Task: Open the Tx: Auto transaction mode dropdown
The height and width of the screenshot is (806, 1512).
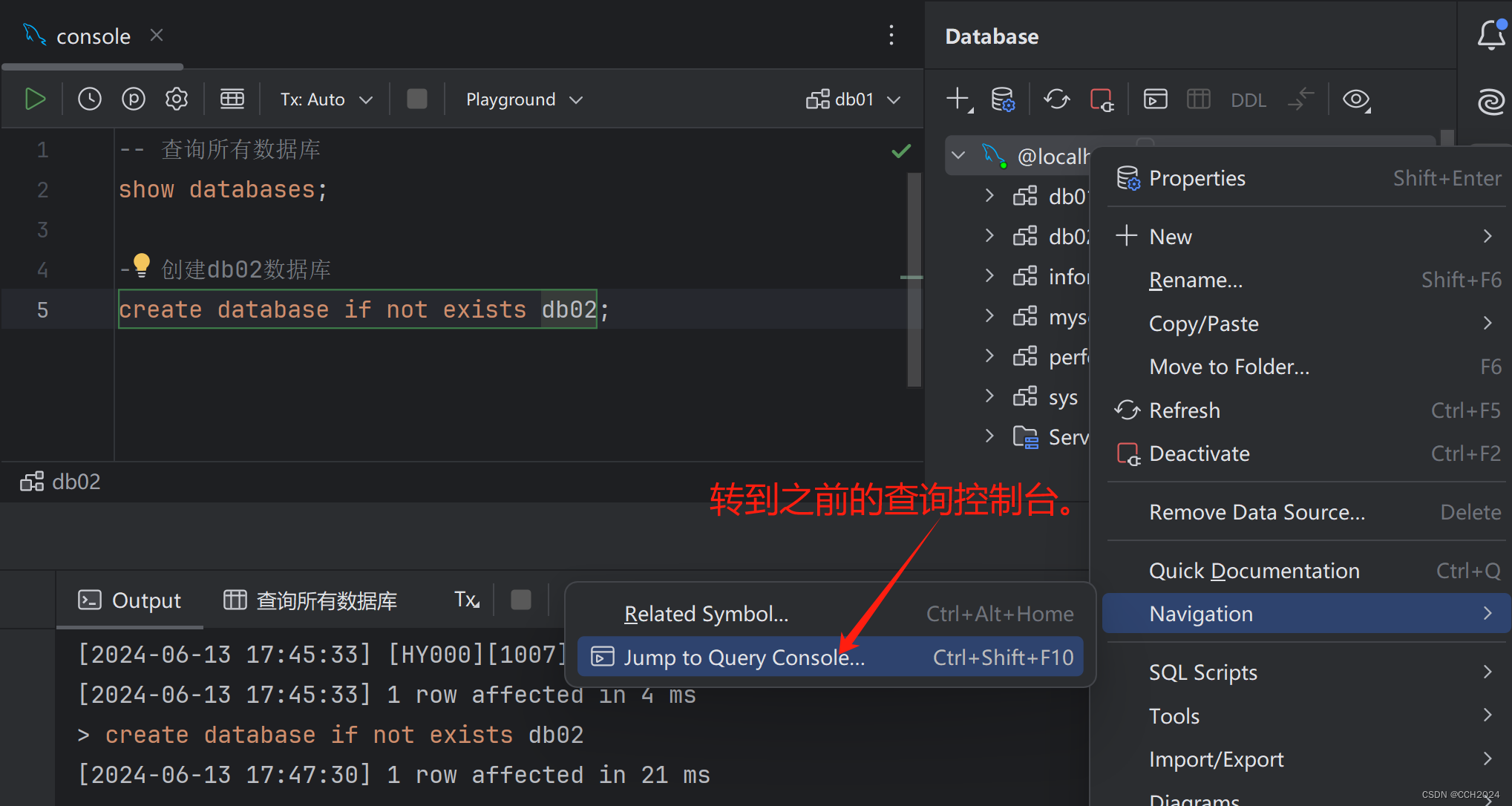Action: (x=326, y=99)
